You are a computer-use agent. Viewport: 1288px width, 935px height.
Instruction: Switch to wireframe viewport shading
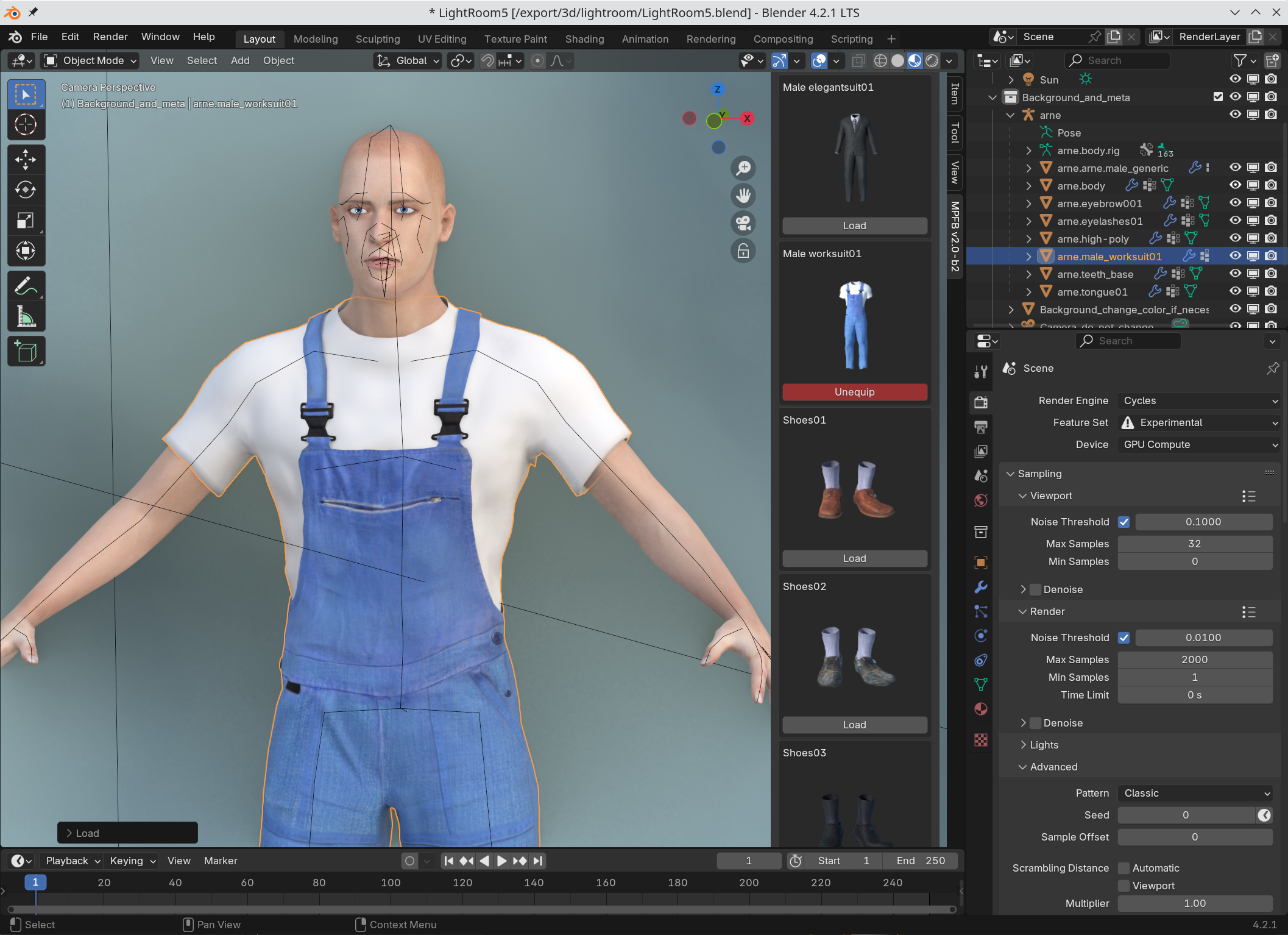click(x=880, y=60)
